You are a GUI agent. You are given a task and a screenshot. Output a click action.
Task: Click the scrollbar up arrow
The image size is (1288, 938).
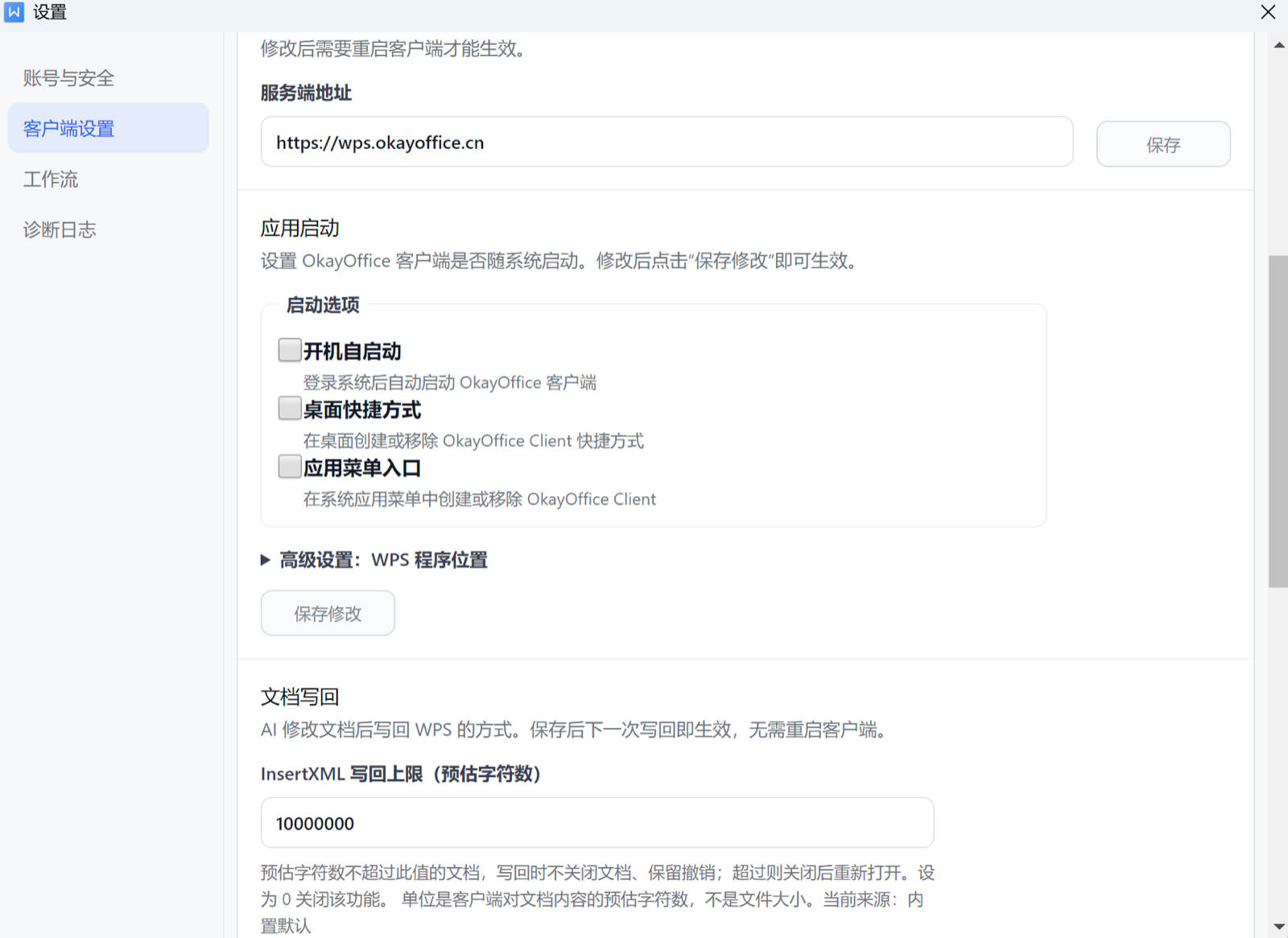pyautogui.click(x=1278, y=45)
